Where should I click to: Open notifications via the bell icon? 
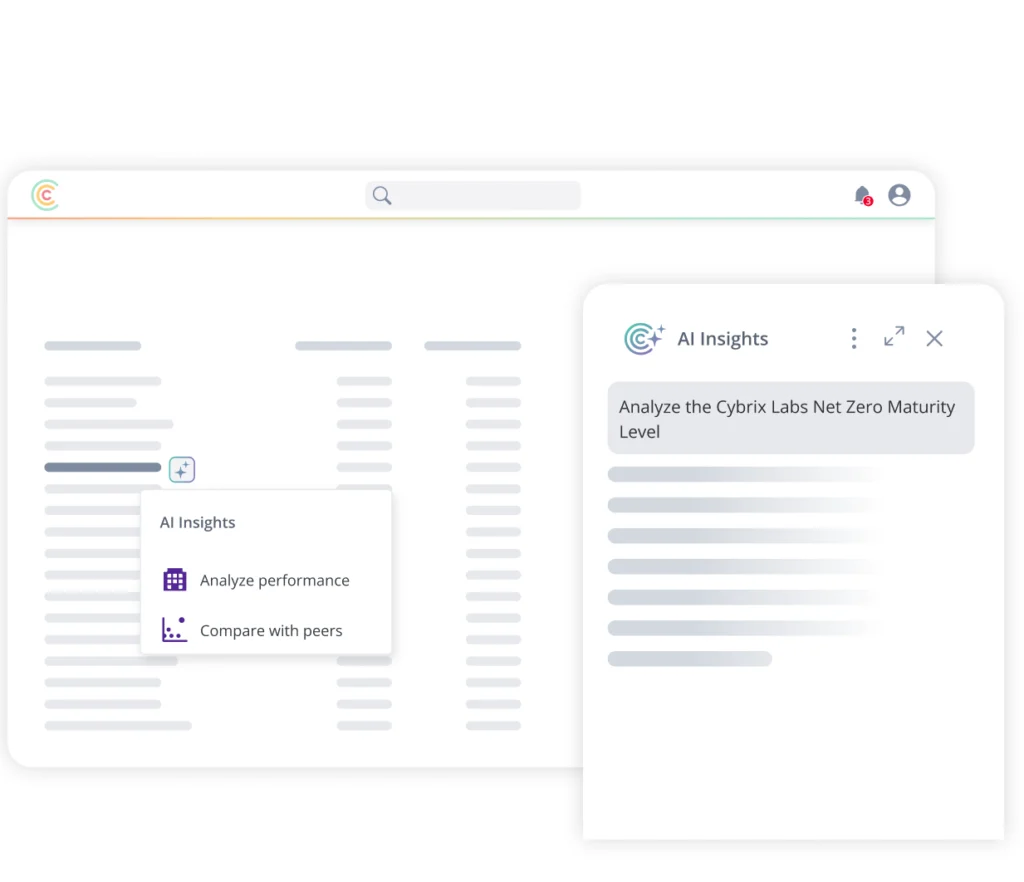[x=861, y=194]
